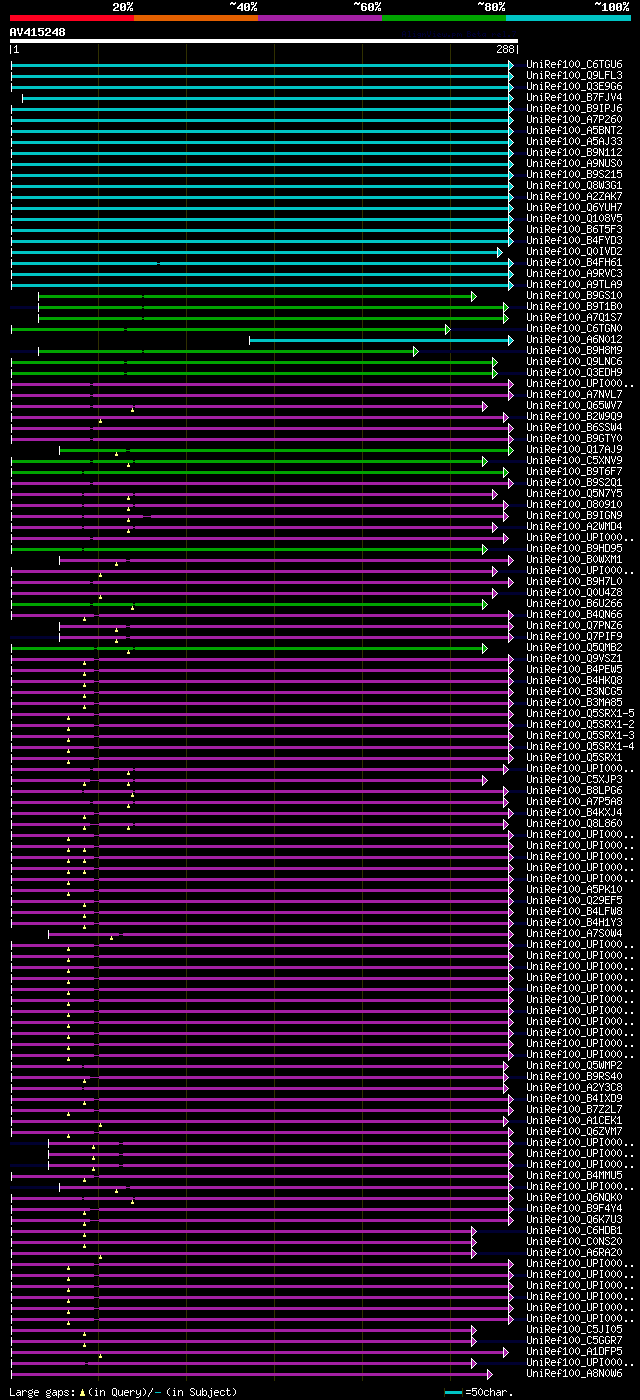Click the orange ~40% identity legend swatch

click(x=195, y=18)
